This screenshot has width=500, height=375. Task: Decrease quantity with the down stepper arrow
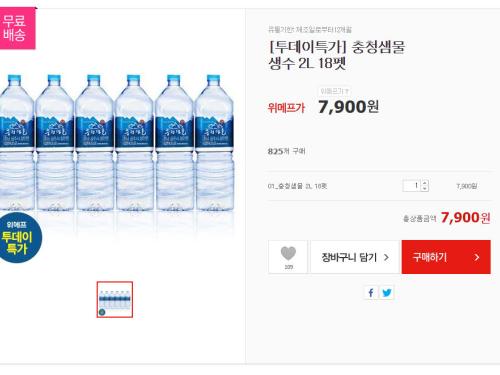(x=425, y=188)
